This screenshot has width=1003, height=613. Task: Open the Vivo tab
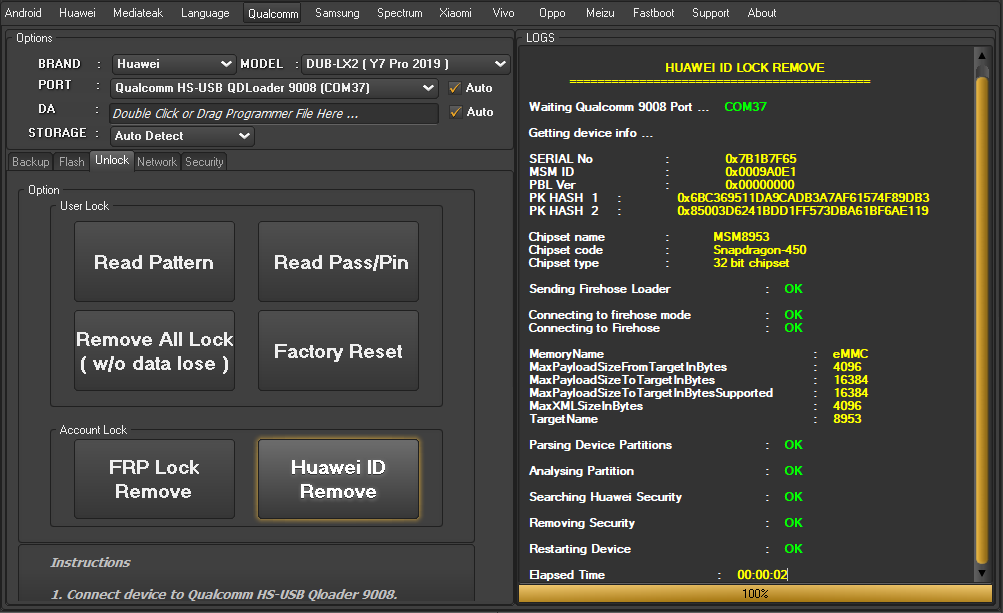(x=503, y=13)
